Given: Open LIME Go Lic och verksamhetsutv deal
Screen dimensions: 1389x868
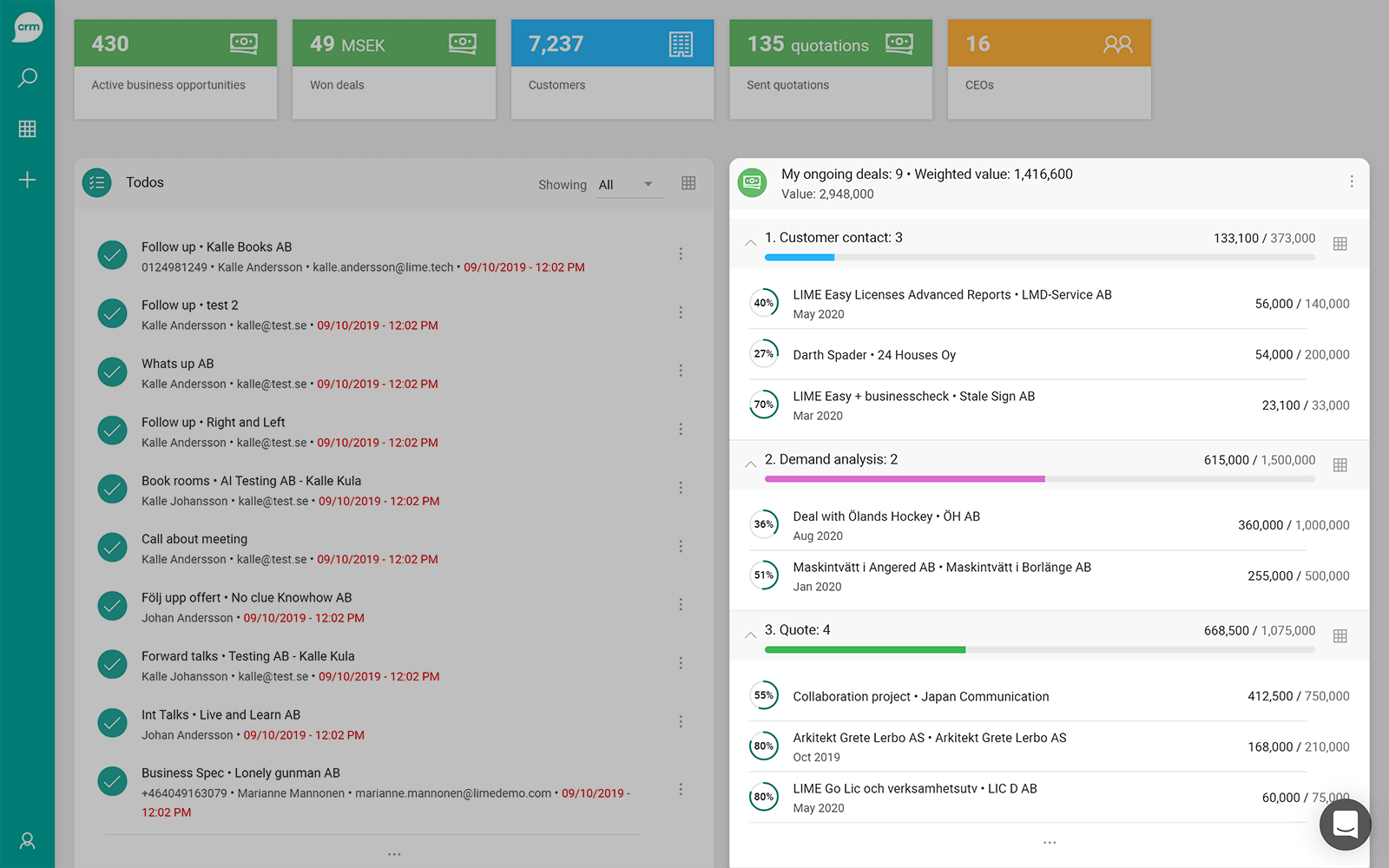Looking at the screenshot, I should tap(1050, 798).
